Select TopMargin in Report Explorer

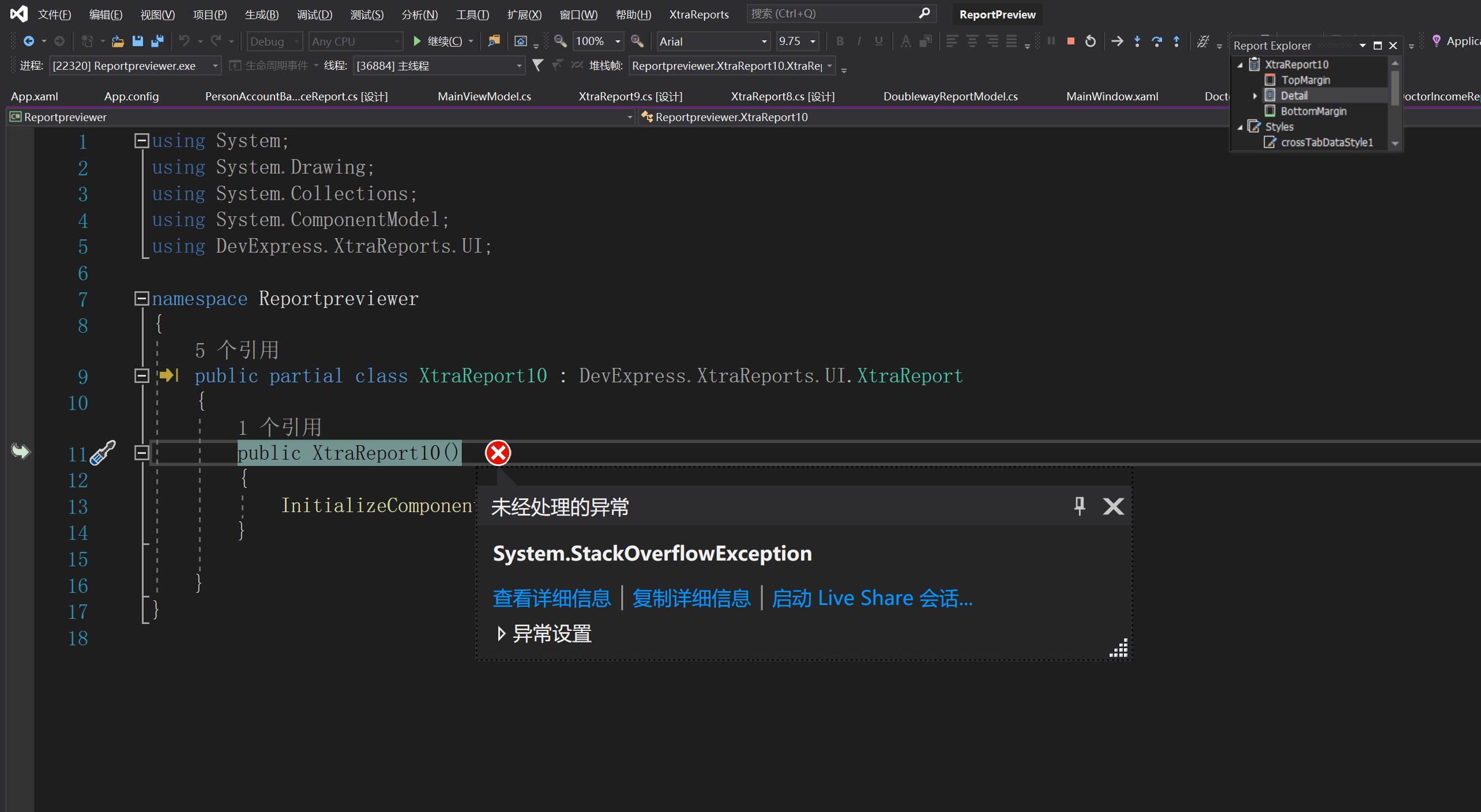[1306, 80]
